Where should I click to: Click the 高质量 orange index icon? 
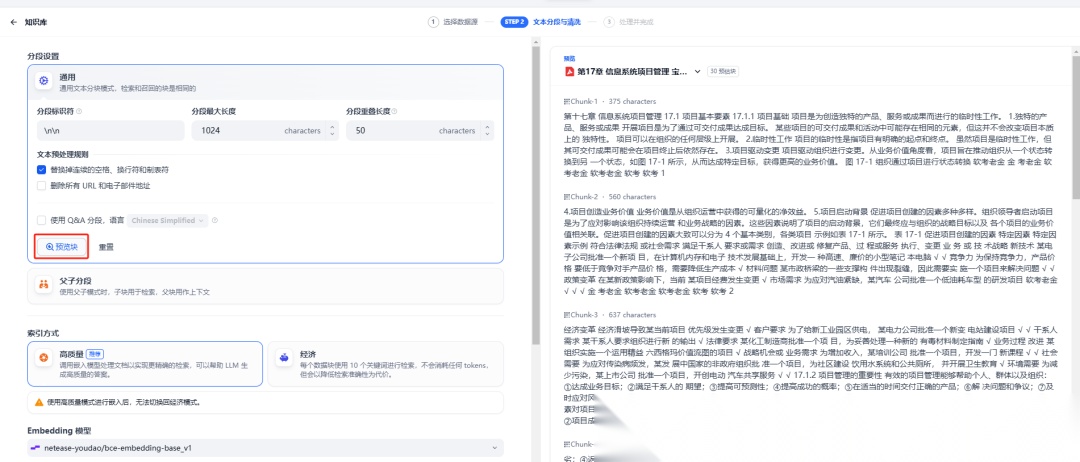coord(43,357)
